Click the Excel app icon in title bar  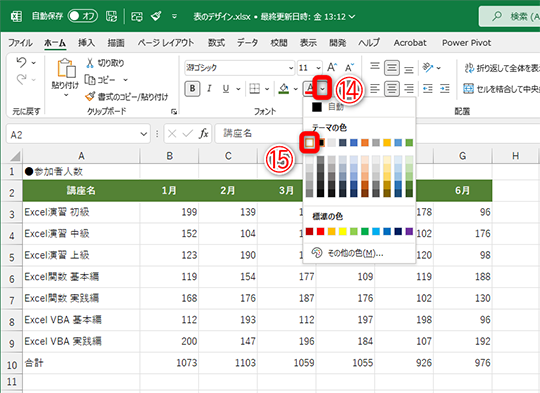16,16
